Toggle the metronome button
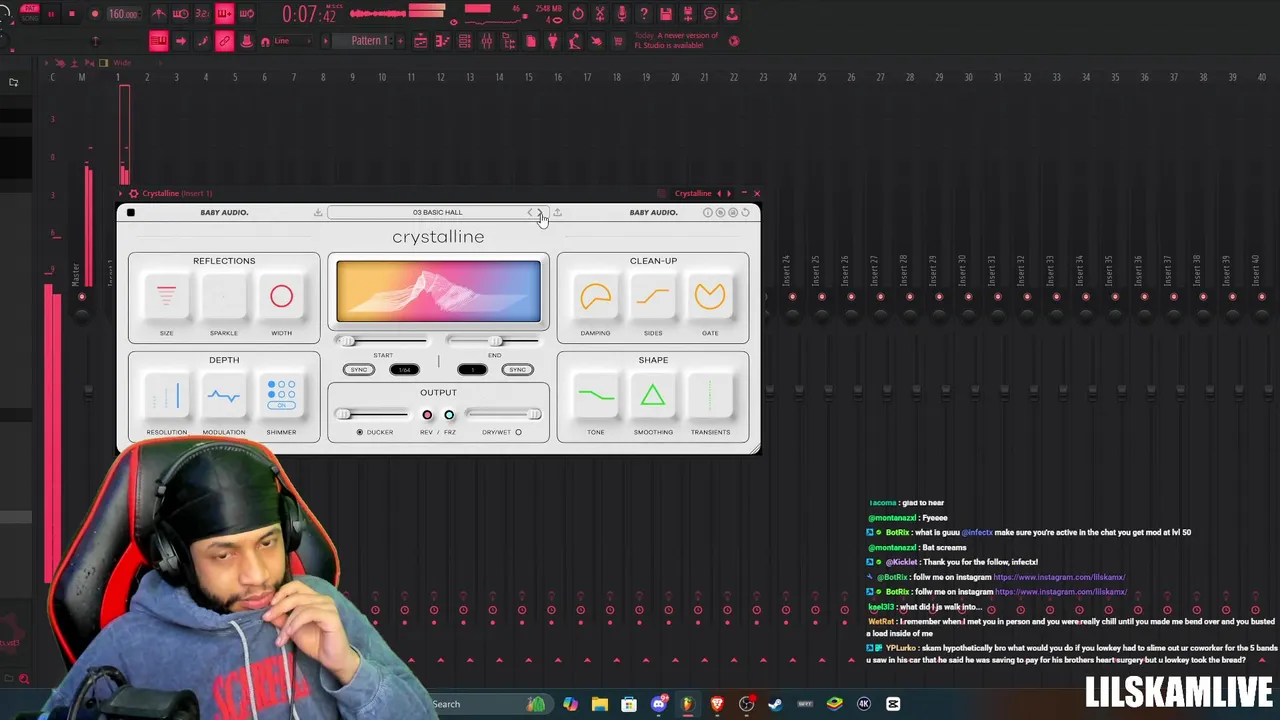Viewport: 1280px width, 720px height. [x=159, y=14]
